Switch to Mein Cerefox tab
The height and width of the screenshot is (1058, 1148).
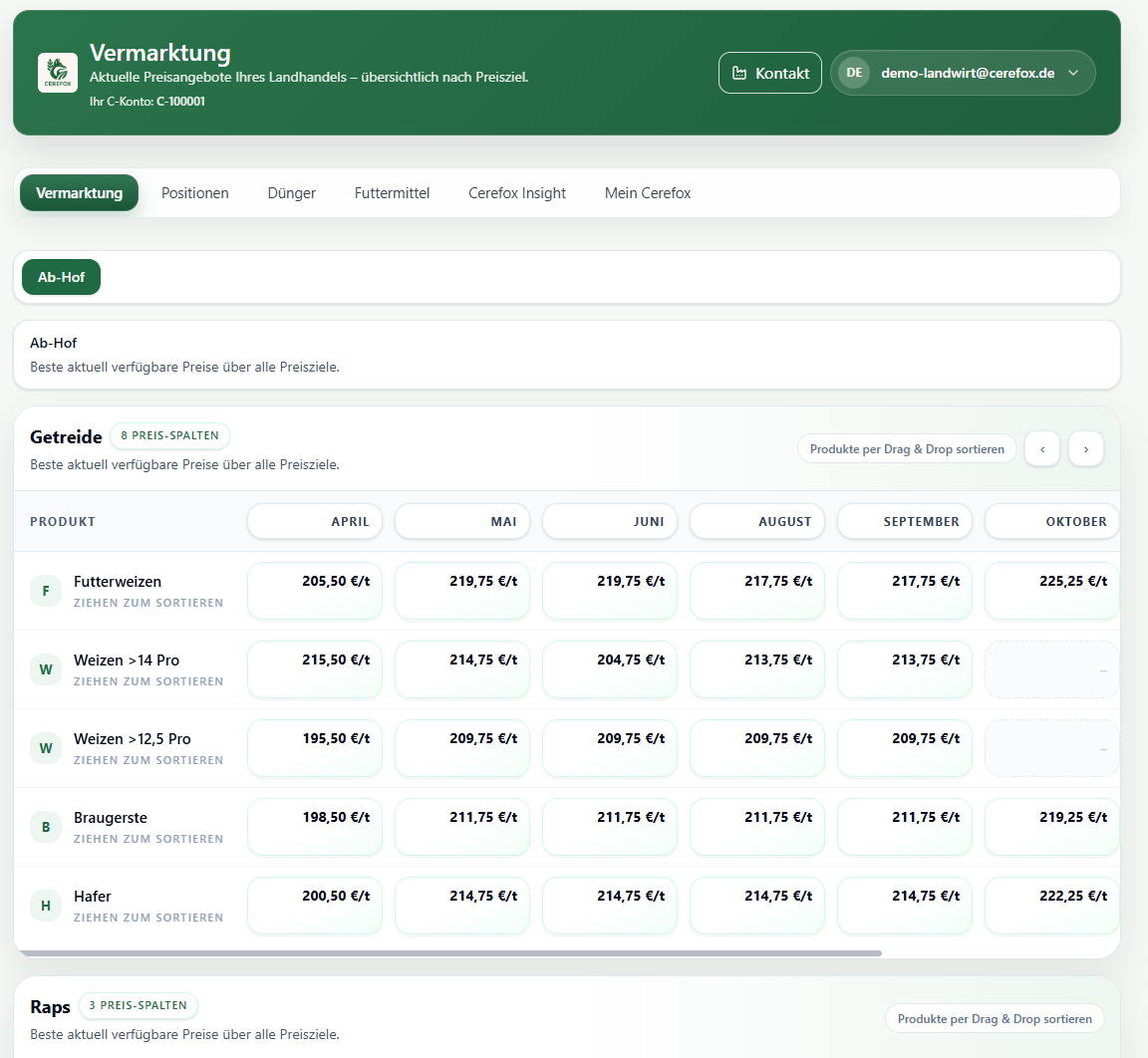[647, 193]
